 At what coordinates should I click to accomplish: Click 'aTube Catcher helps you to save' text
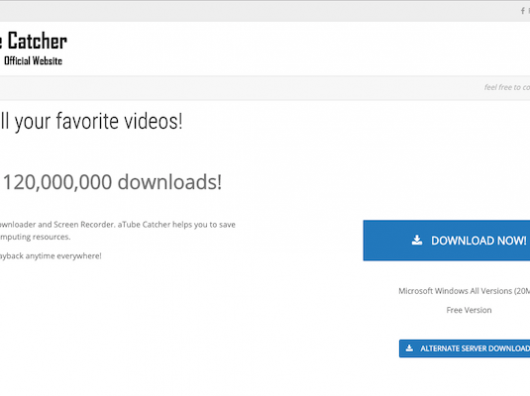tap(176, 225)
